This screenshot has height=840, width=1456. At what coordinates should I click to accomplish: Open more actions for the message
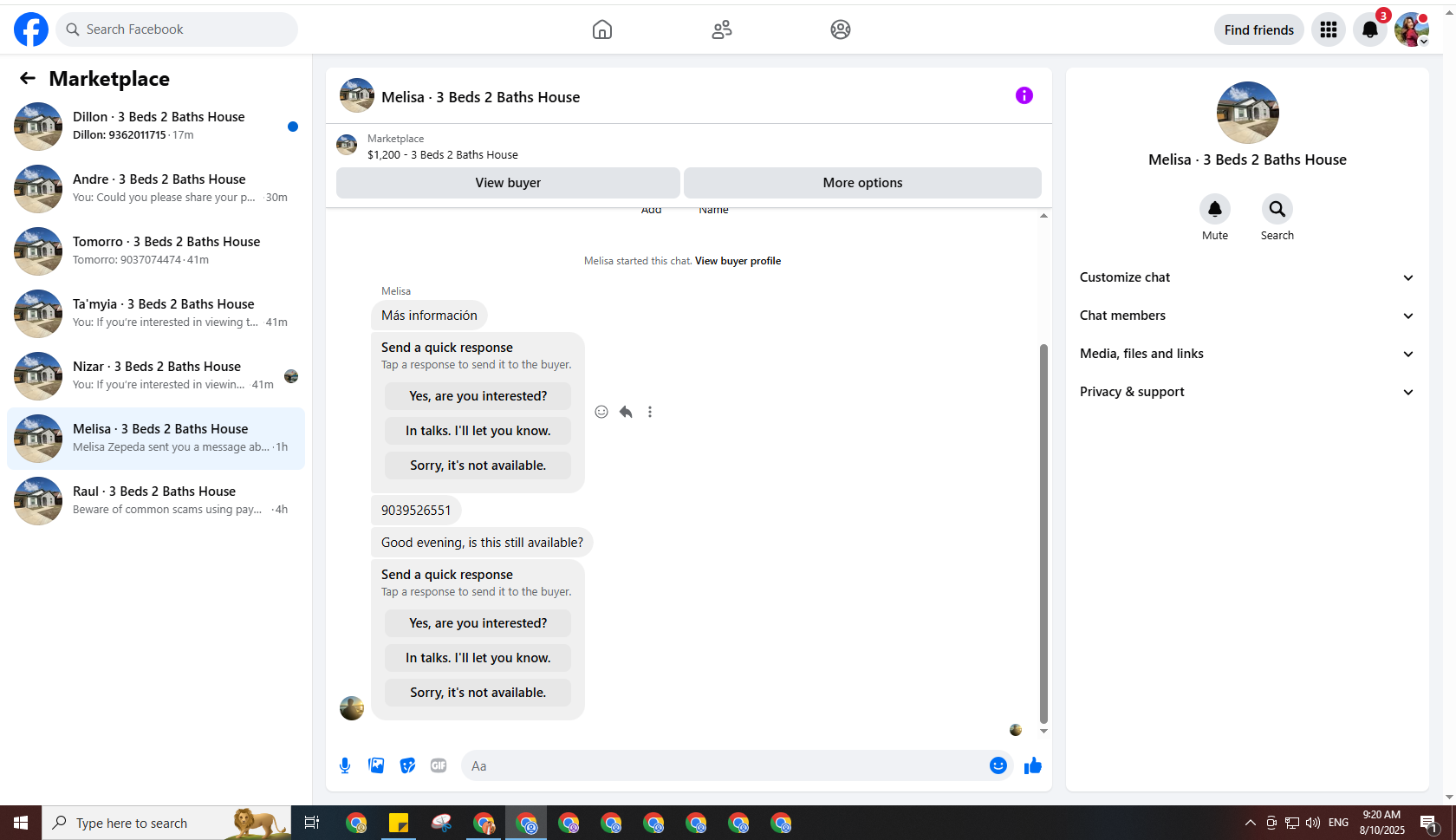coord(650,412)
